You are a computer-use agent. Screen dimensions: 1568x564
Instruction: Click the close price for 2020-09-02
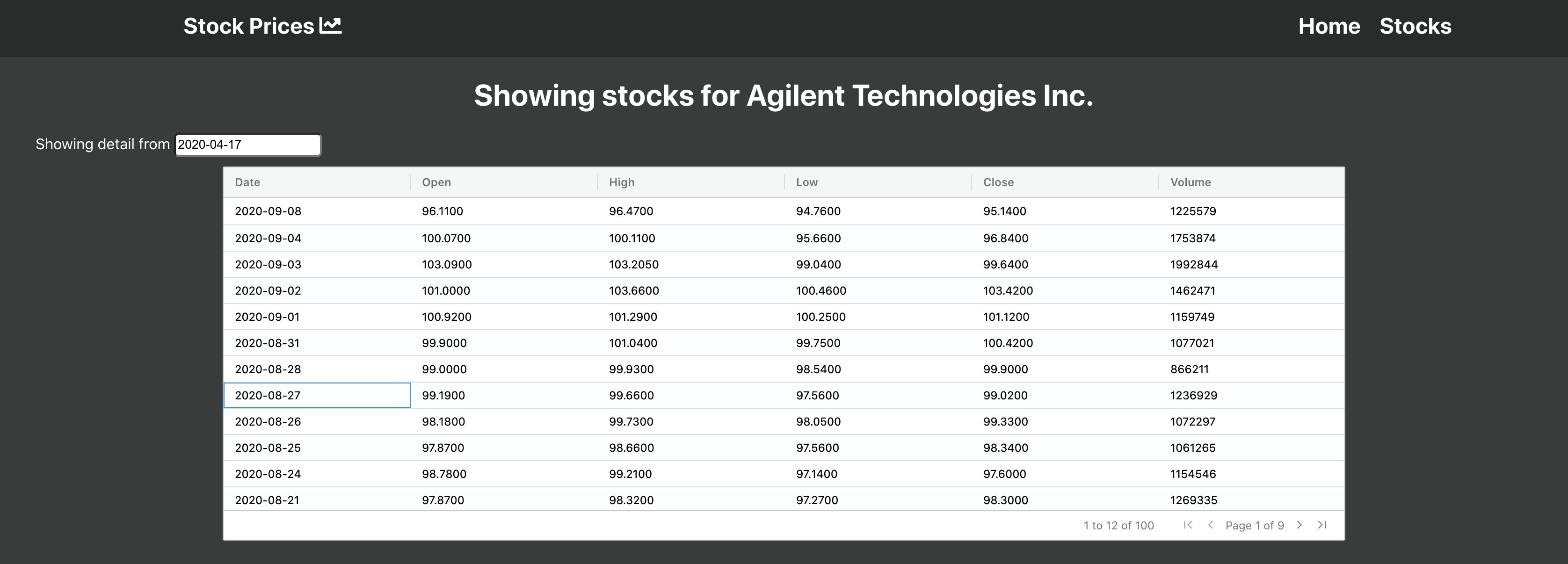pos(1008,290)
